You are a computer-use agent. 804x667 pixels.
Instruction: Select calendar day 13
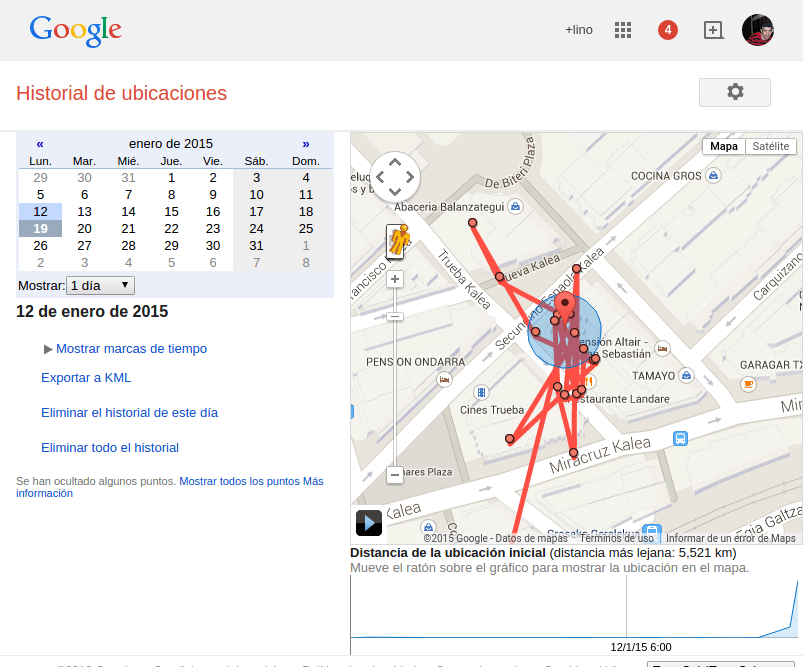click(85, 212)
